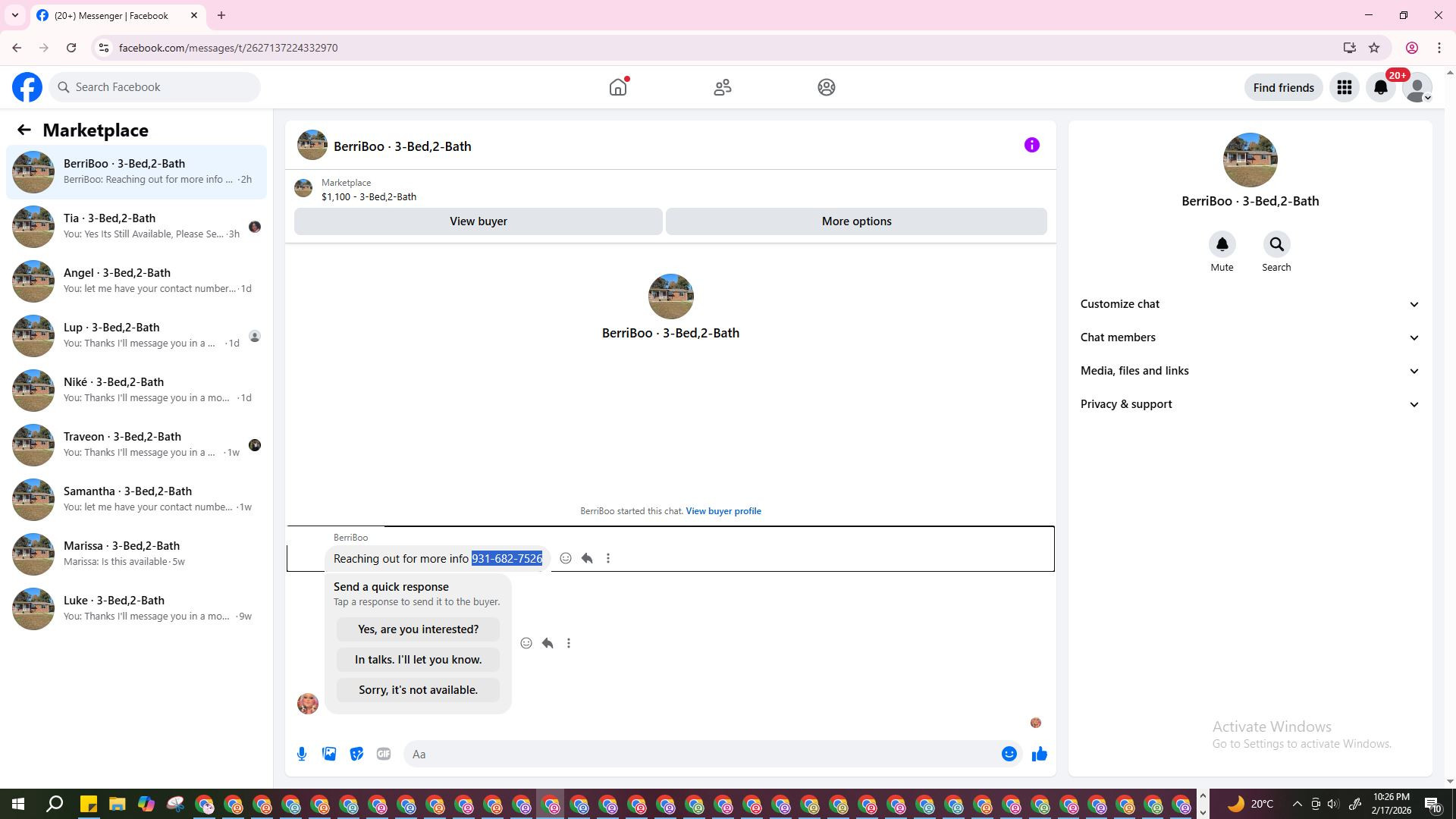Expand the Chat members section
Image resolution: width=1456 pixels, height=819 pixels.
(x=1249, y=337)
